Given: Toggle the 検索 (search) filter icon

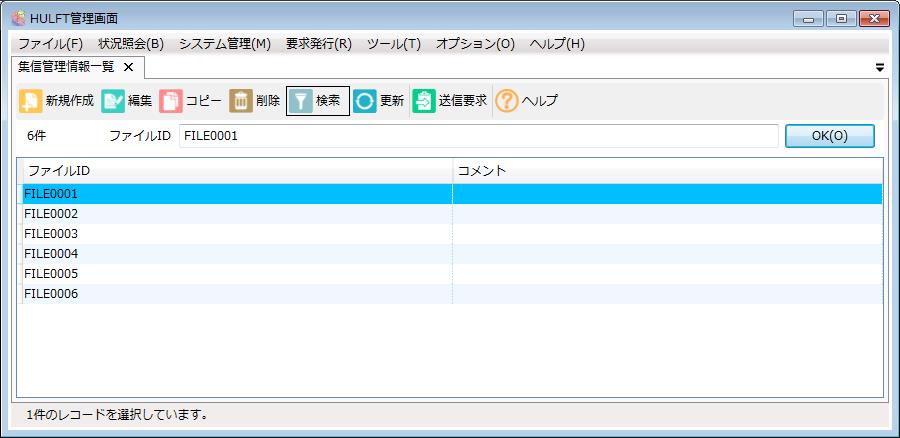Looking at the screenshot, I should click(301, 101).
